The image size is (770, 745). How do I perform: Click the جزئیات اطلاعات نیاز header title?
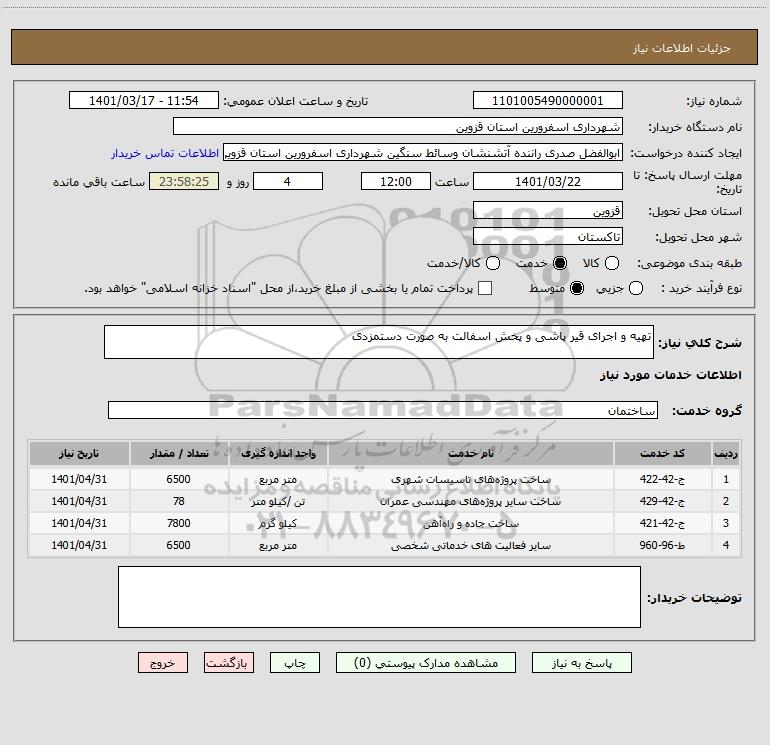pos(681,48)
